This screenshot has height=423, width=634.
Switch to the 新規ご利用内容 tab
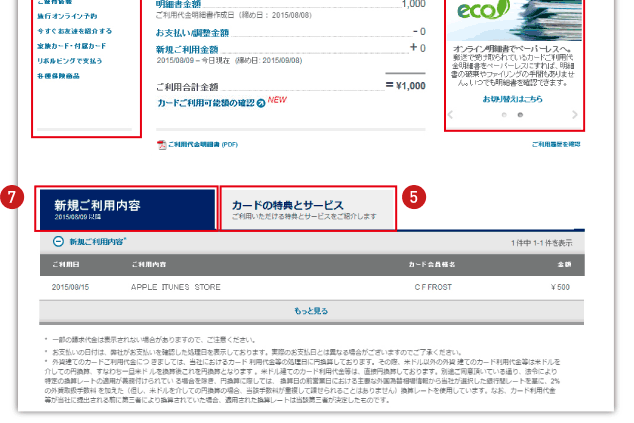pyautogui.click(x=125, y=209)
